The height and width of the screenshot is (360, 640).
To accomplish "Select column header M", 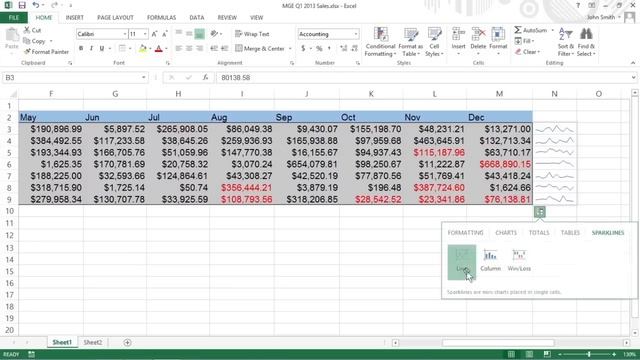I will tap(500, 94).
